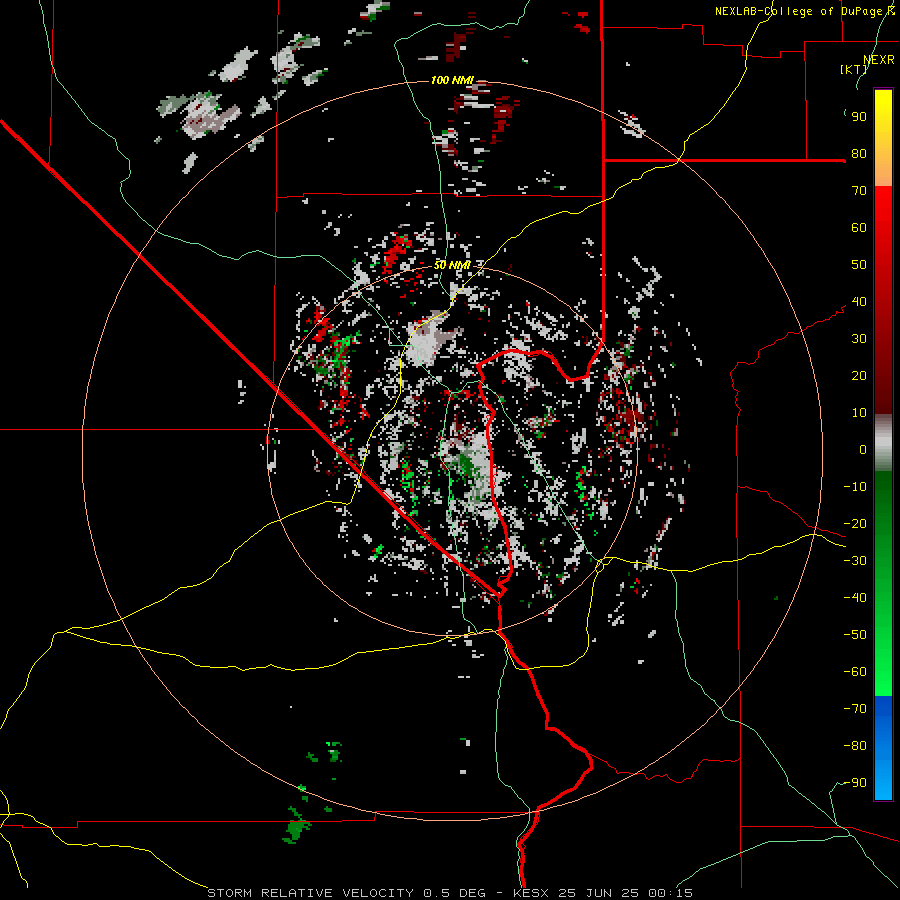The width and height of the screenshot is (900, 900).
Task: Click the -50 value on the velocity scale
Action: click(x=855, y=635)
